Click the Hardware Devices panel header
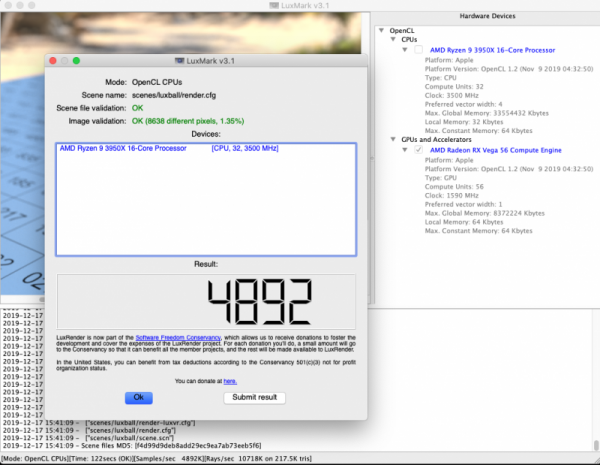 click(487, 16)
